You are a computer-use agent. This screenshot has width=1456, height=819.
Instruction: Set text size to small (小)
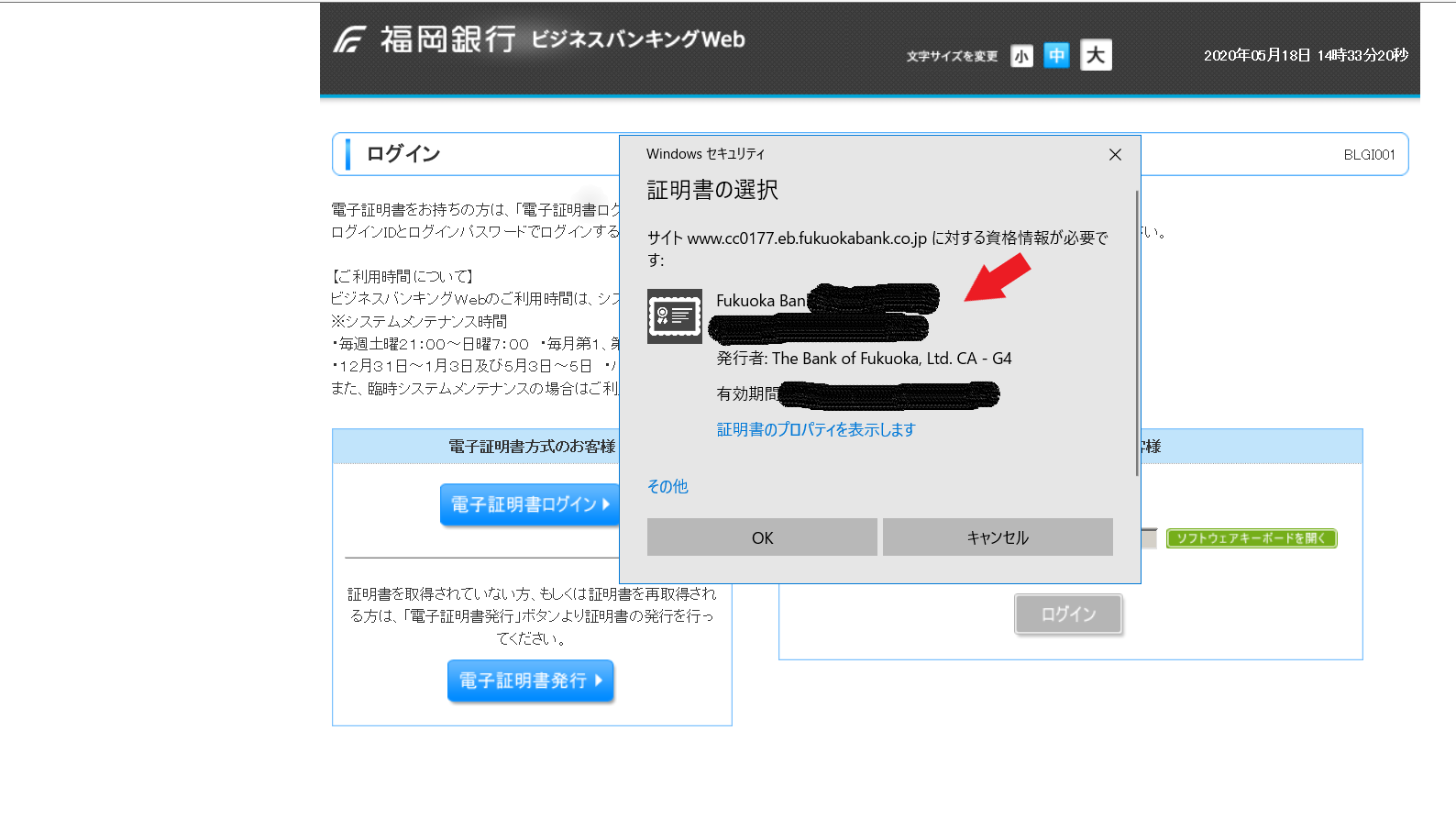(x=1021, y=56)
